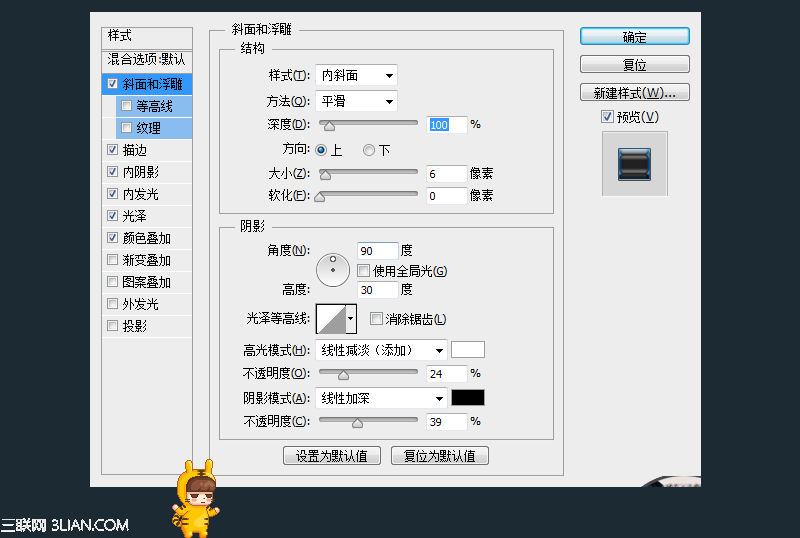Toggle the 内发光 checkbox
Viewport: 800px width, 538px height.
112,193
